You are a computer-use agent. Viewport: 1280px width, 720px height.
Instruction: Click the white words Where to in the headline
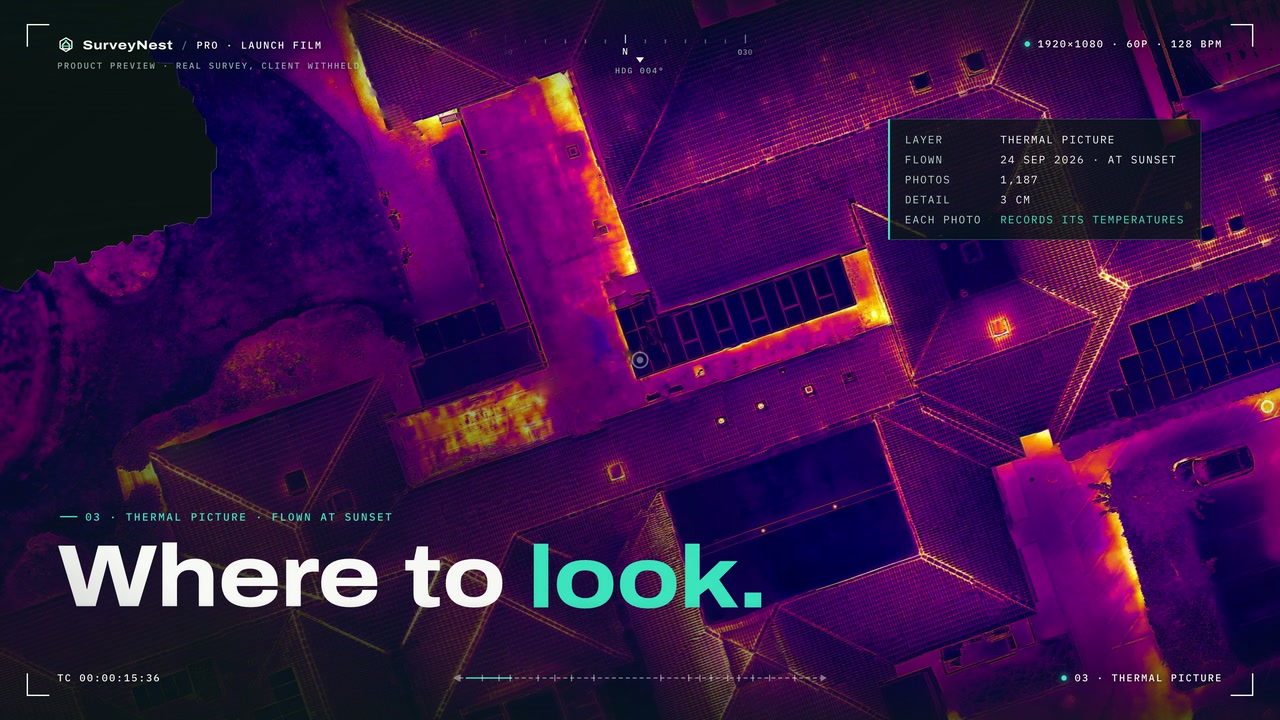pos(281,576)
